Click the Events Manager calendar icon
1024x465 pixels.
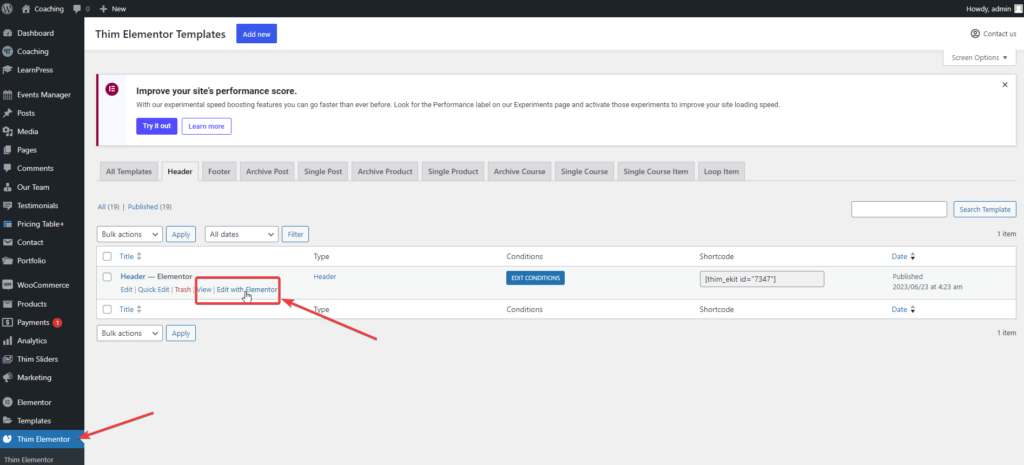(8, 95)
